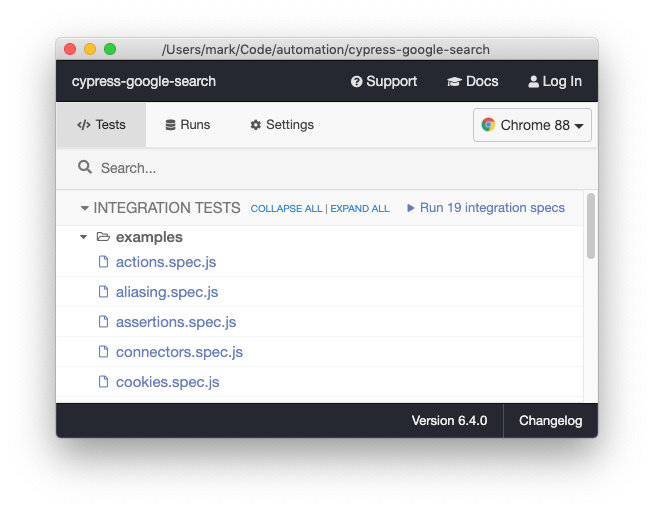Click the code brackets icon on Tests
Screen dimensions: 654x512
84,125
